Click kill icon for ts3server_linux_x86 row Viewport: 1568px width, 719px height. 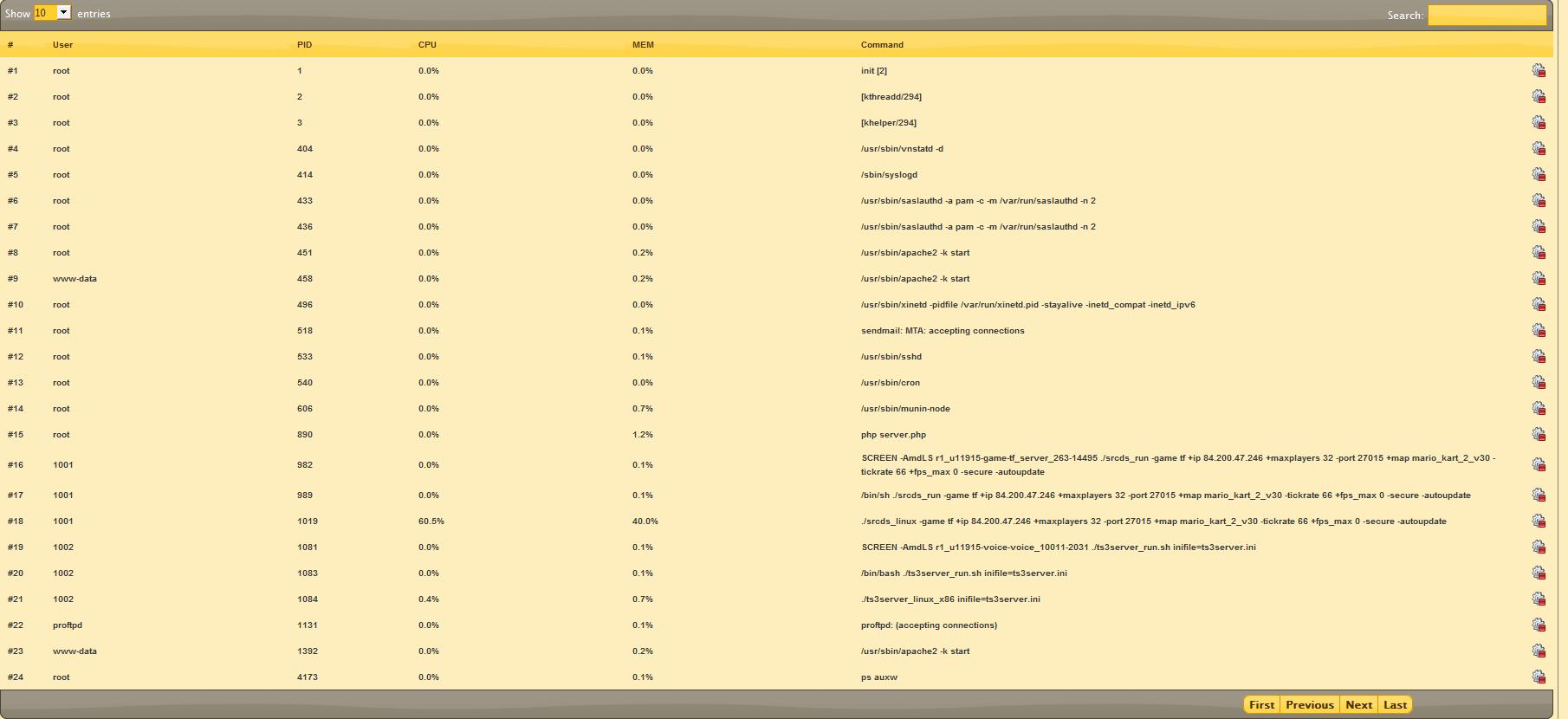(x=1539, y=599)
